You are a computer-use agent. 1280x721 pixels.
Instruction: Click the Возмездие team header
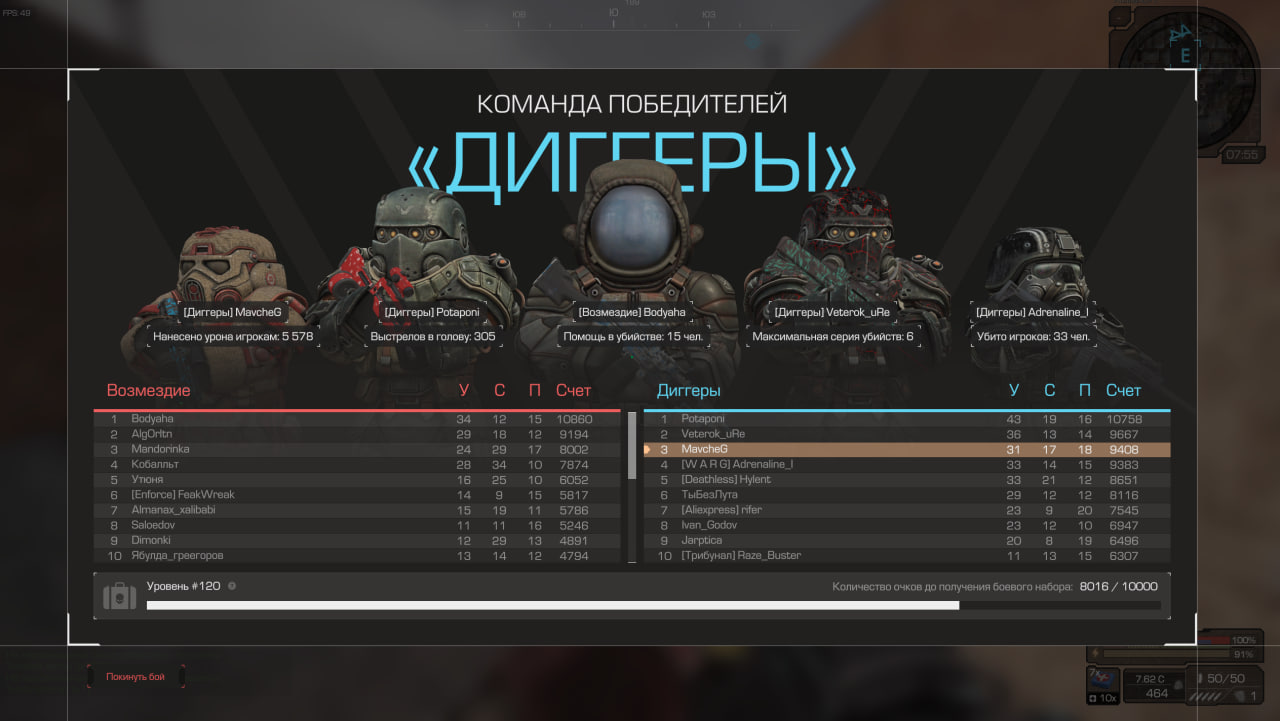tap(148, 390)
